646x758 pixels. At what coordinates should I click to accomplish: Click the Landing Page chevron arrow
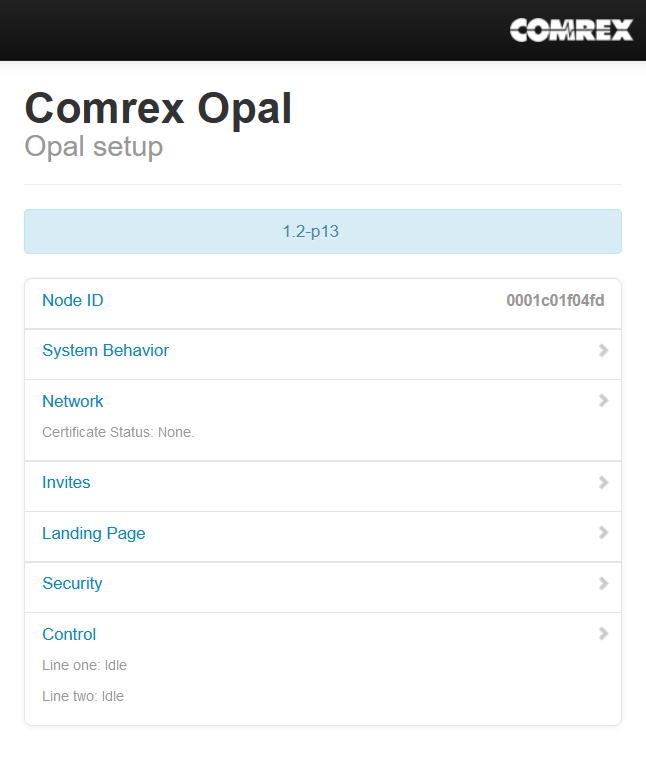[x=603, y=533]
